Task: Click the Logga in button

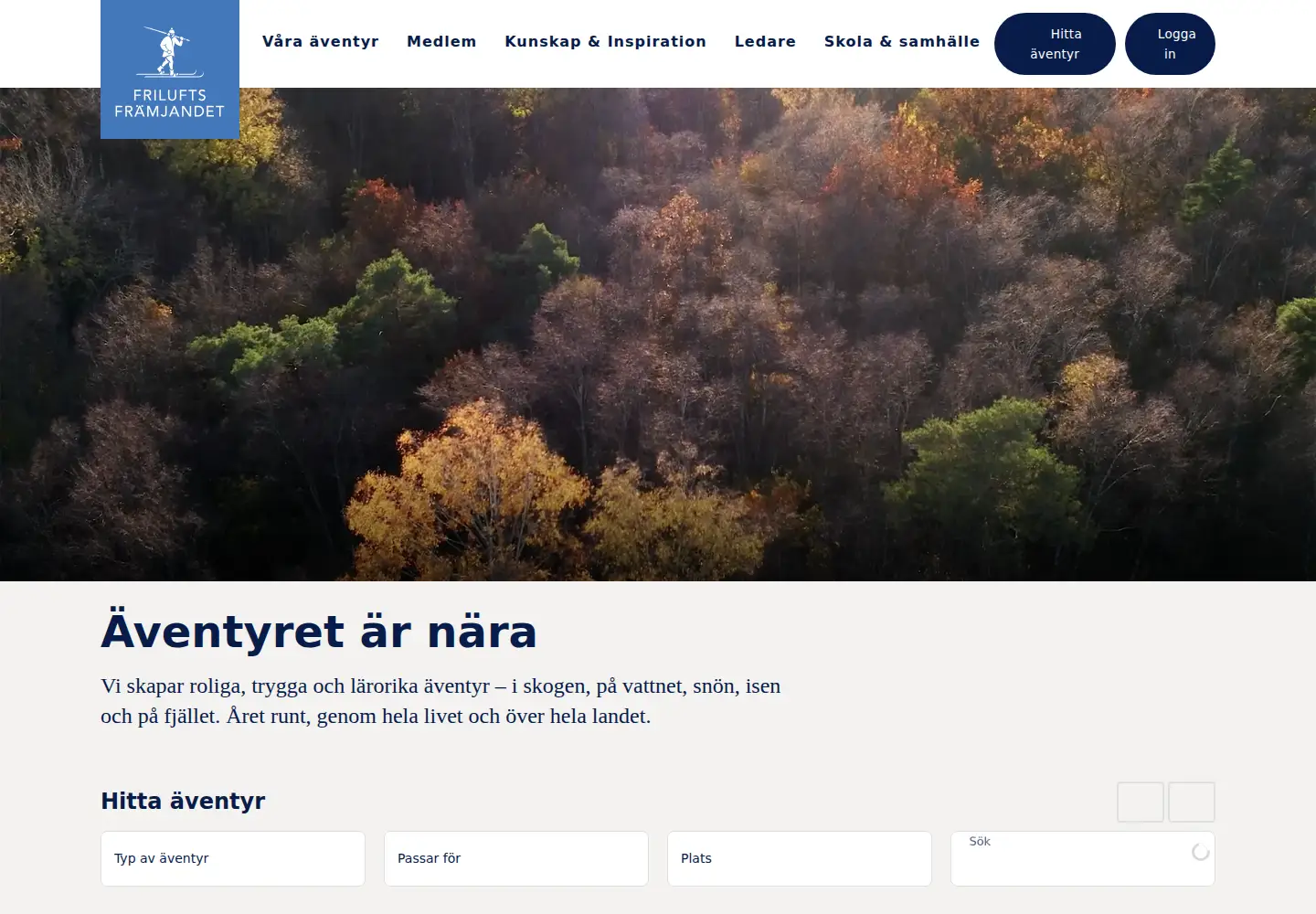Action: pyautogui.click(x=1170, y=44)
